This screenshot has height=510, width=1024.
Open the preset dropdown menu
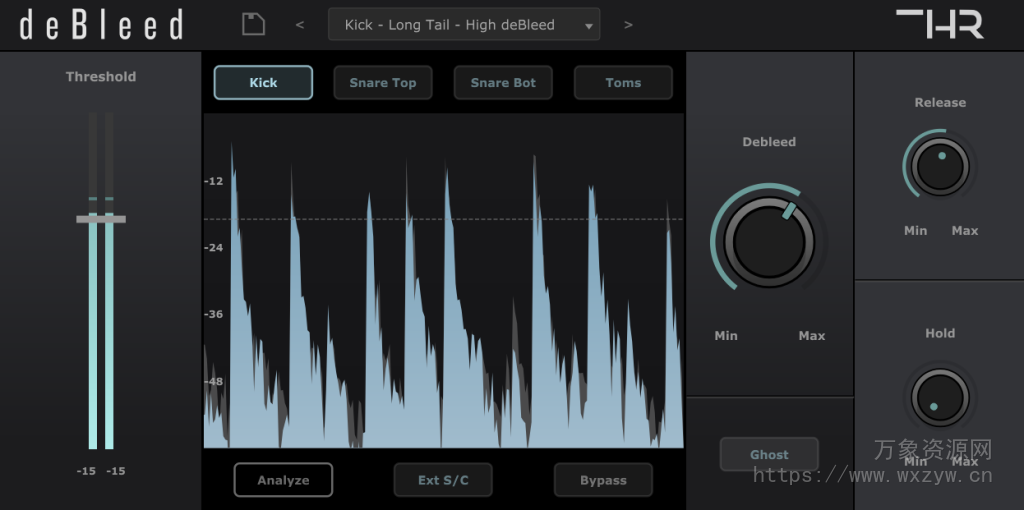tap(450, 25)
